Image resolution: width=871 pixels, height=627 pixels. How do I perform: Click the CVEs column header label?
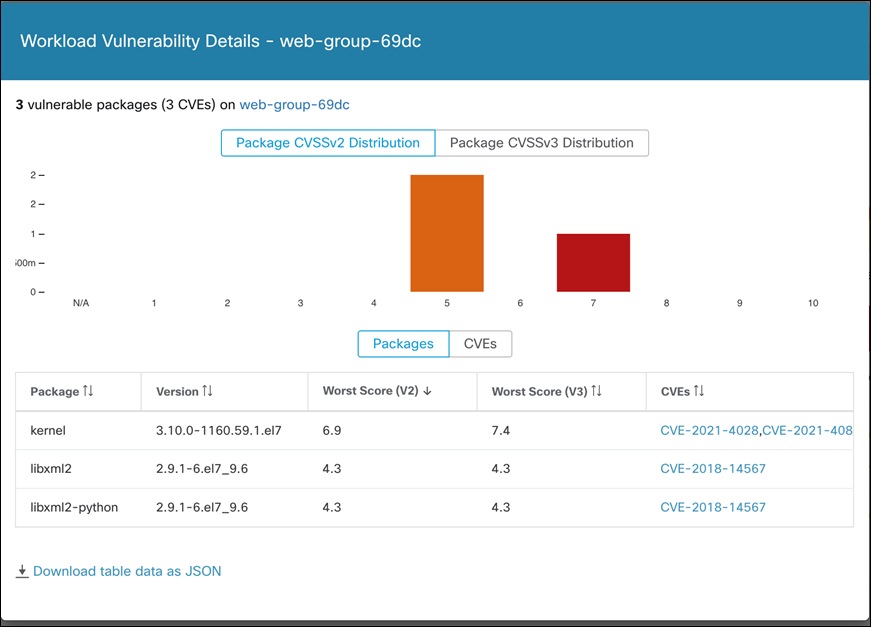(x=675, y=392)
